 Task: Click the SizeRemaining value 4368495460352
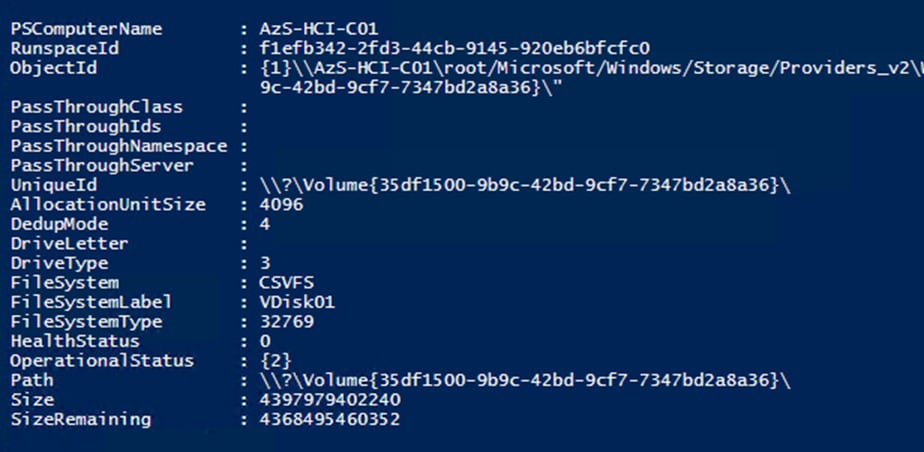click(330, 419)
